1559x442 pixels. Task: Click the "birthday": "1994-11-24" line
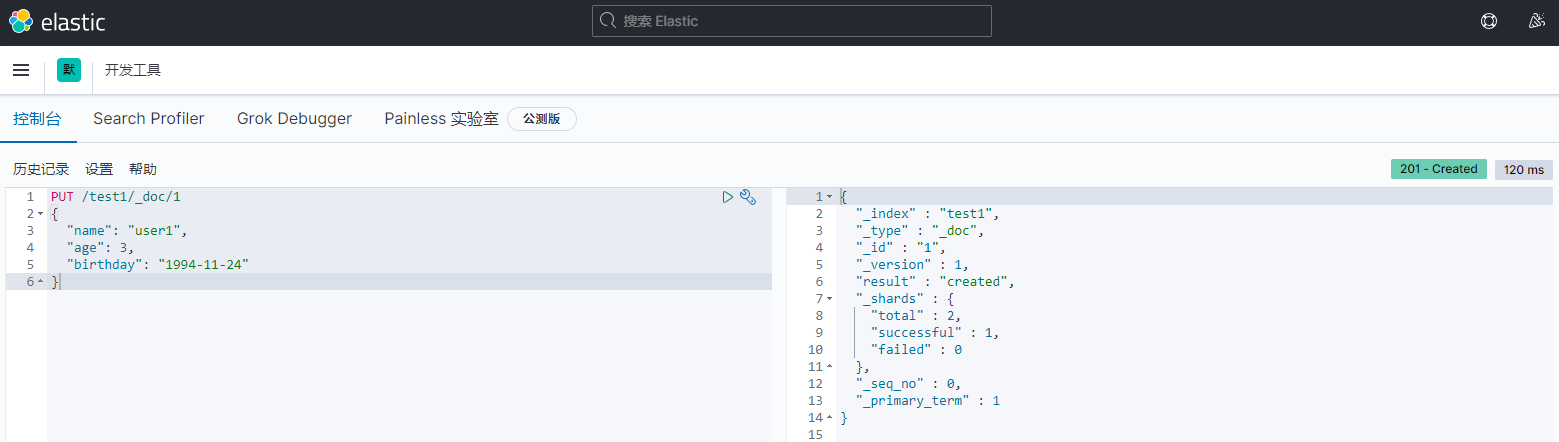157,265
